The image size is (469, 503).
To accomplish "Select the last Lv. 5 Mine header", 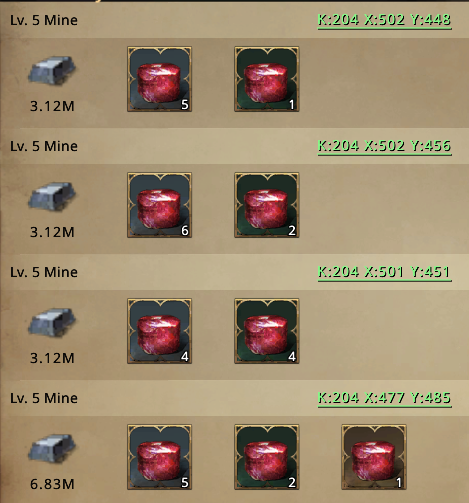I will pos(44,398).
